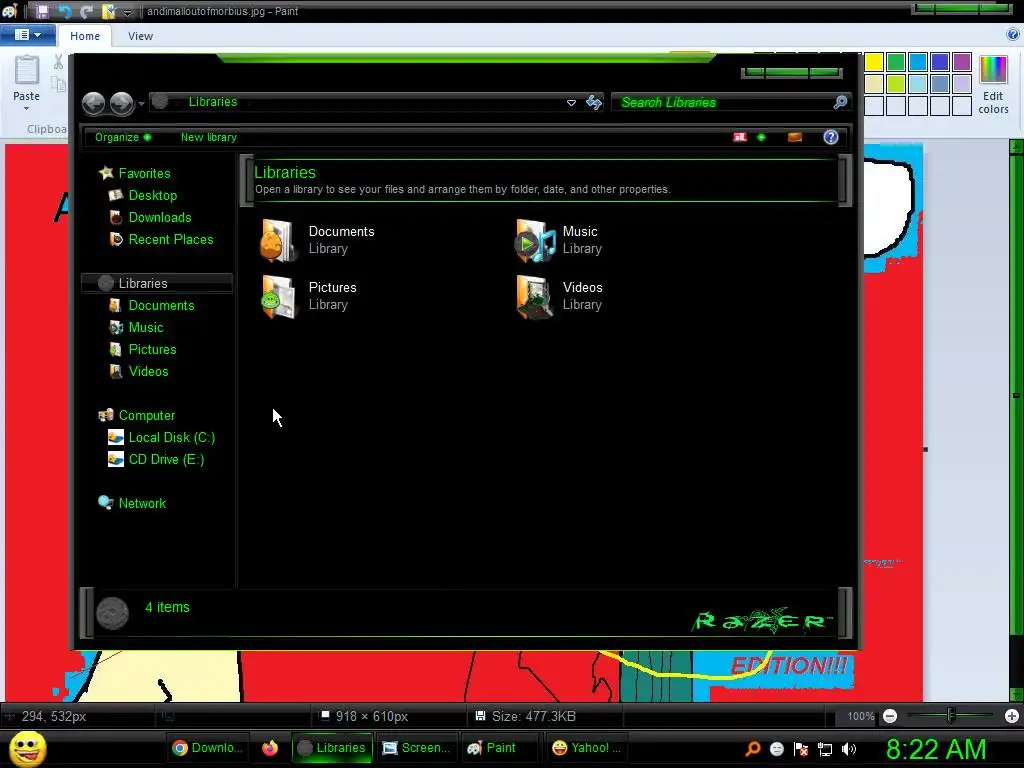Image resolution: width=1024 pixels, height=768 pixels.
Task: Click the Save icon in Paint's quick access toolbar
Action: (x=42, y=11)
